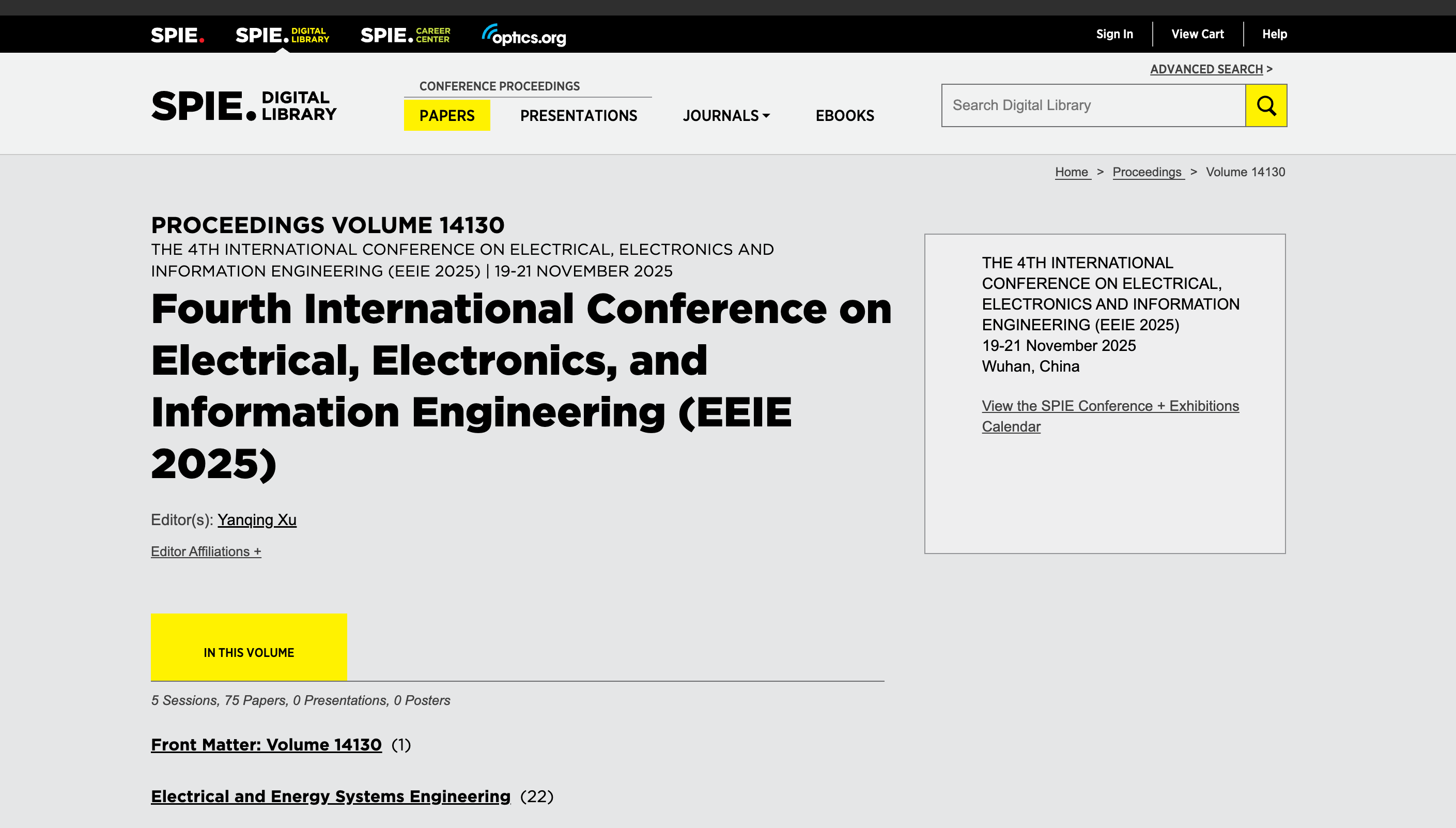This screenshot has width=1456, height=828.
Task: Click main SPIE Digital Library header logo
Action: pyautogui.click(x=243, y=106)
